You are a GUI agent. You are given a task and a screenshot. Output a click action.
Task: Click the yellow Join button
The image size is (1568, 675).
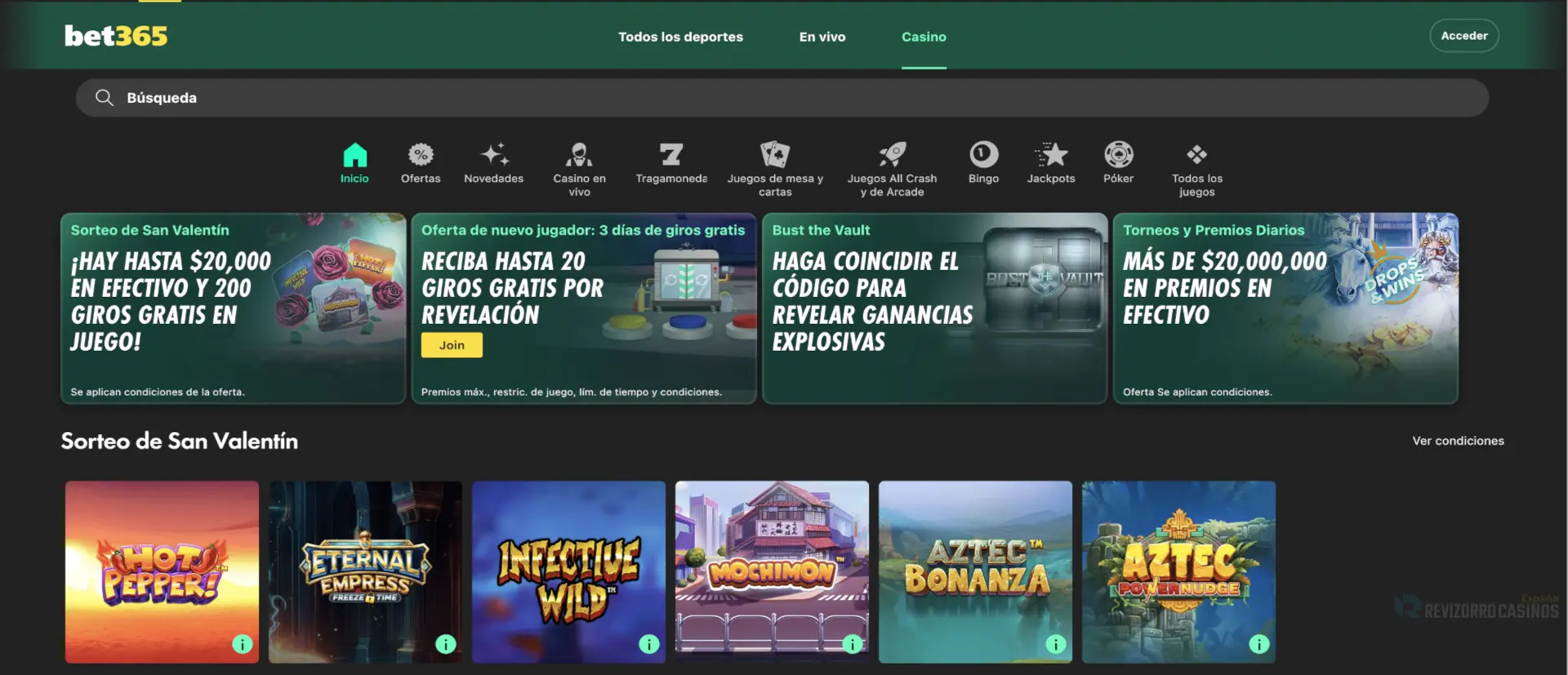pos(452,345)
